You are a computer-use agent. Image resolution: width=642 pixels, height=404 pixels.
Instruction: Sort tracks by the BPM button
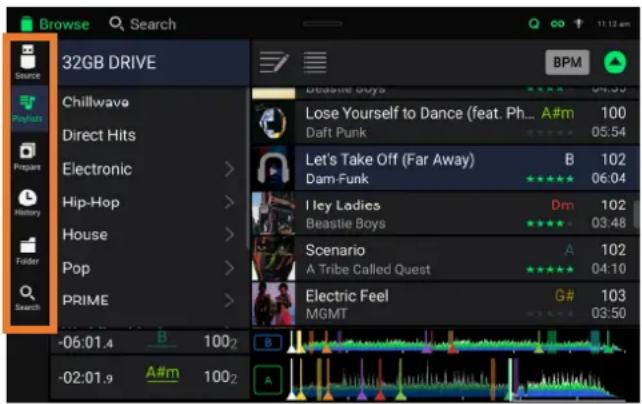[x=567, y=62]
